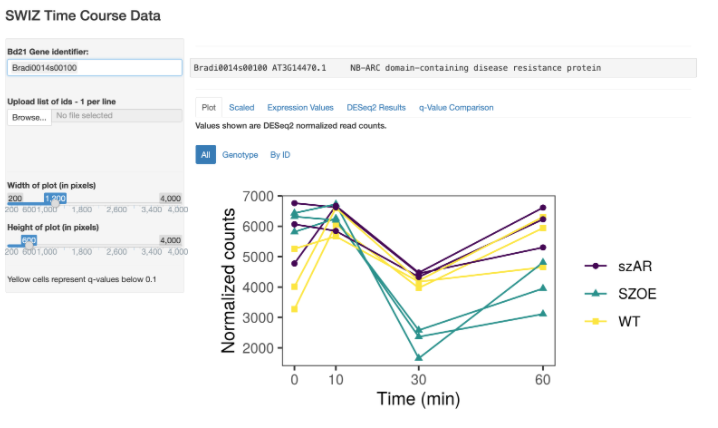Click the 'SWIZ Time Course Data' page title
The height and width of the screenshot is (428, 718).
point(83,16)
